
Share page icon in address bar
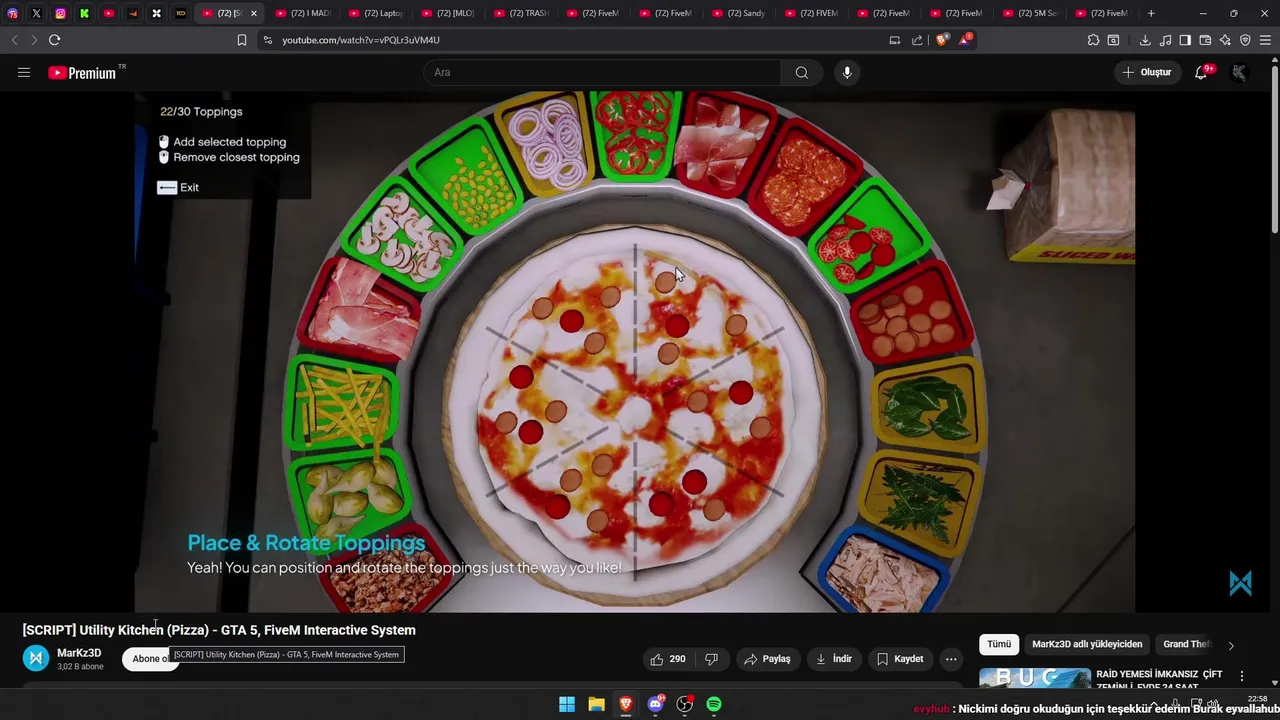[917, 40]
